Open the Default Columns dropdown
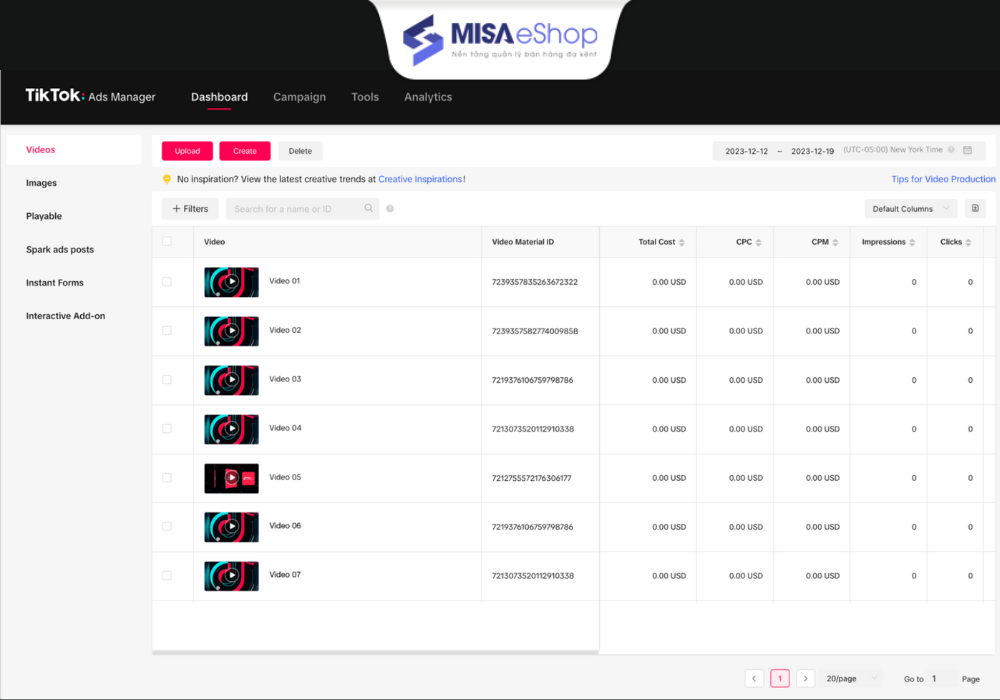Screen dimensions: 1000x700 coord(911,208)
